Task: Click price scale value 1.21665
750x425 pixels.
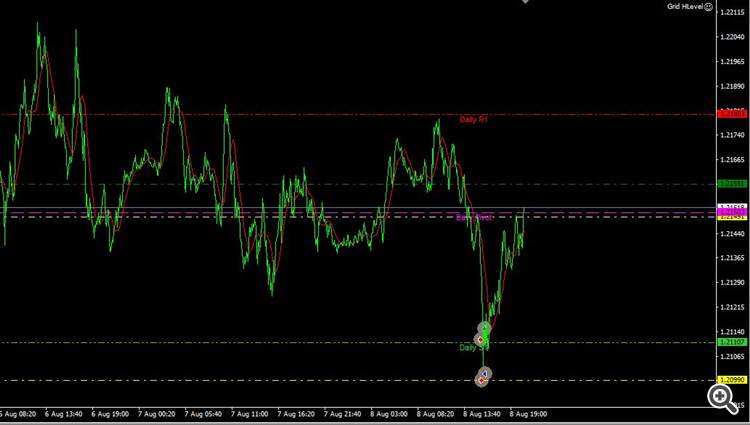Action: point(732,160)
